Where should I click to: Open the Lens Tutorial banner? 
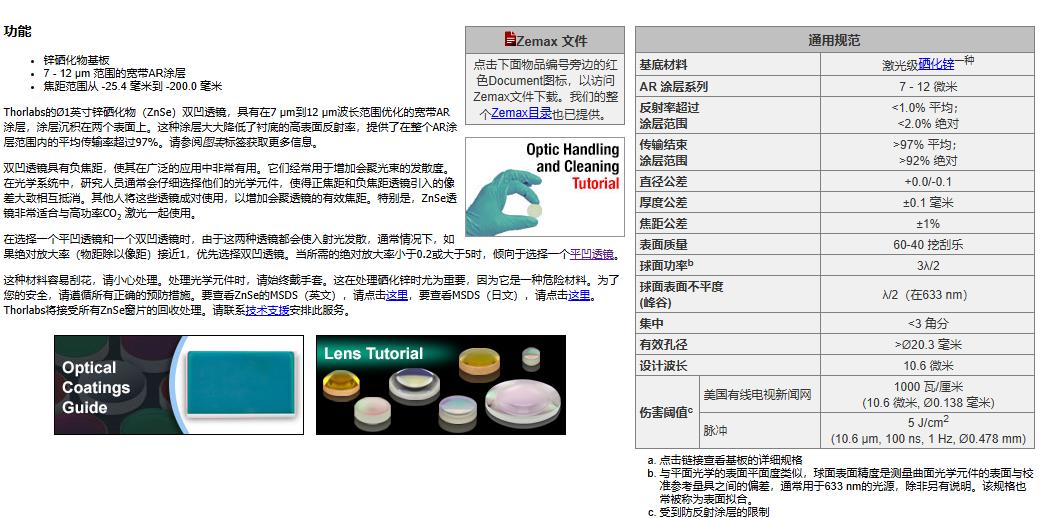click(x=441, y=385)
